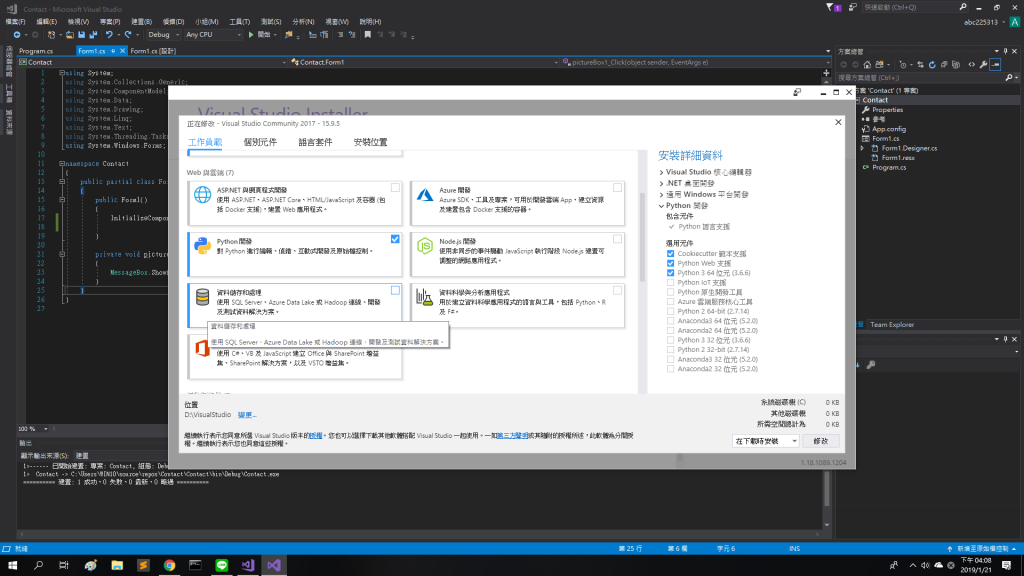Click the Modify button in installer

point(821,441)
